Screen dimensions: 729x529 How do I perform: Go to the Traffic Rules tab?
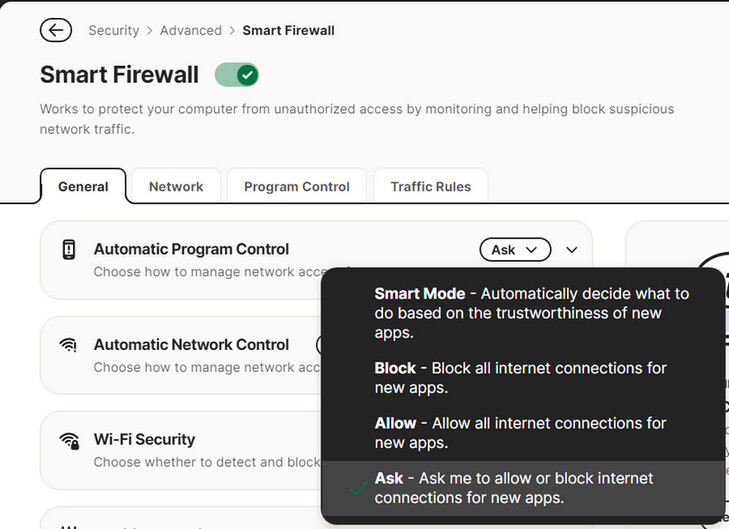coord(431,186)
